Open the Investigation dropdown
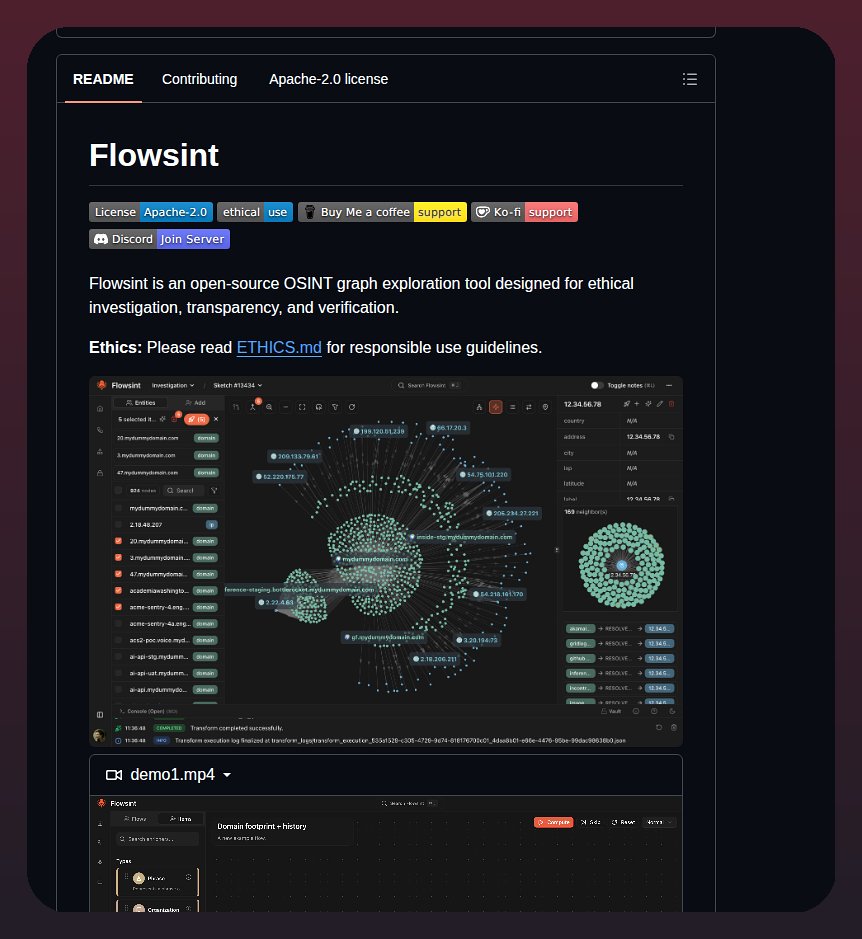The width and height of the screenshot is (862, 939). [173, 386]
